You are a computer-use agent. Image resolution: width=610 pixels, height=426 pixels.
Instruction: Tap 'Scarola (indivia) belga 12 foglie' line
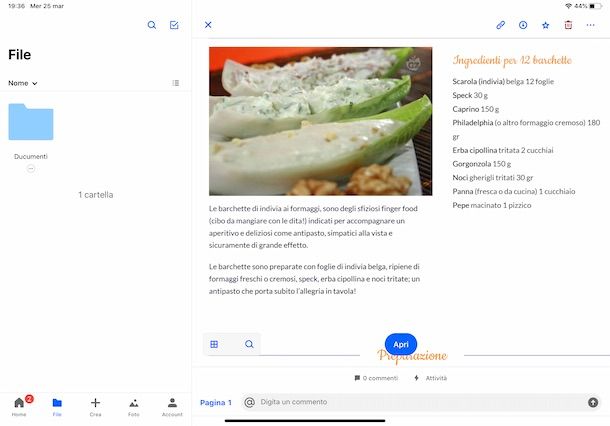[x=503, y=82]
